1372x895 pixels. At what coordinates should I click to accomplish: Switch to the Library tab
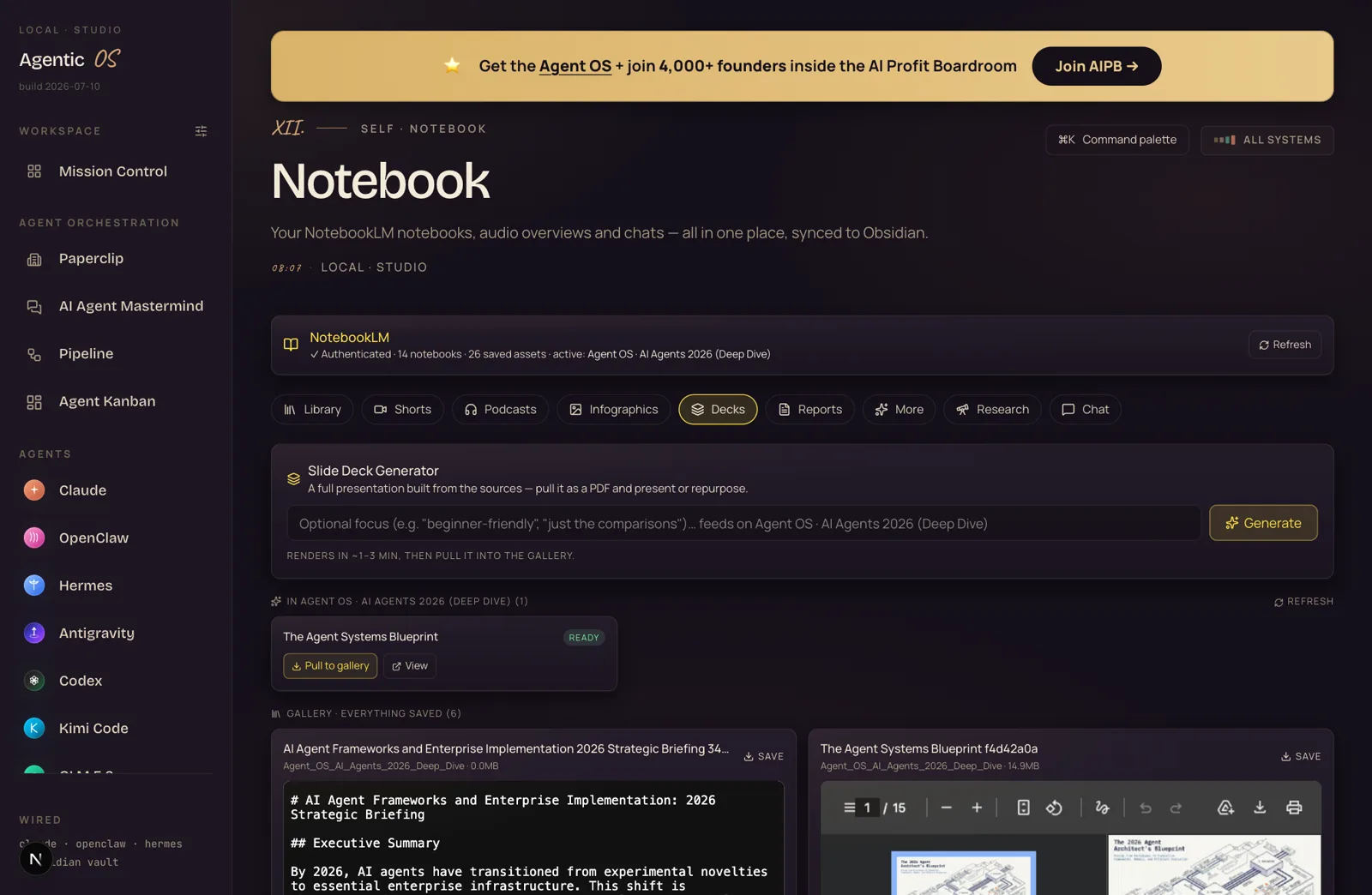pos(312,410)
